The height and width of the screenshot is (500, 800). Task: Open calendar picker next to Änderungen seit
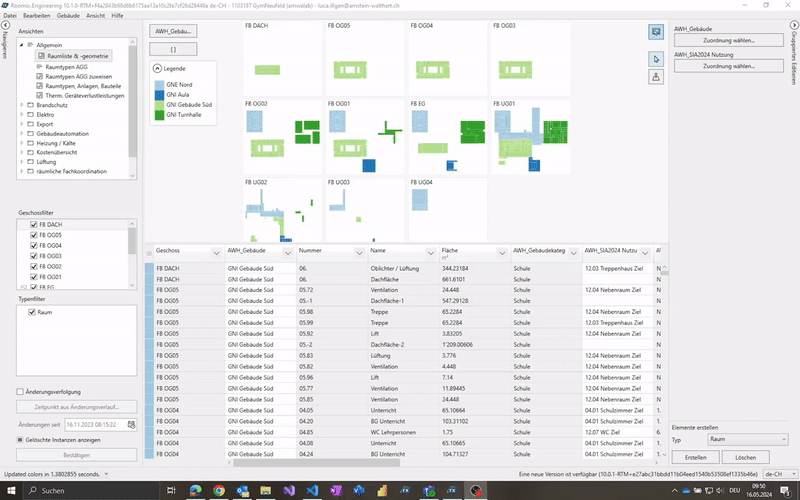coord(131,425)
